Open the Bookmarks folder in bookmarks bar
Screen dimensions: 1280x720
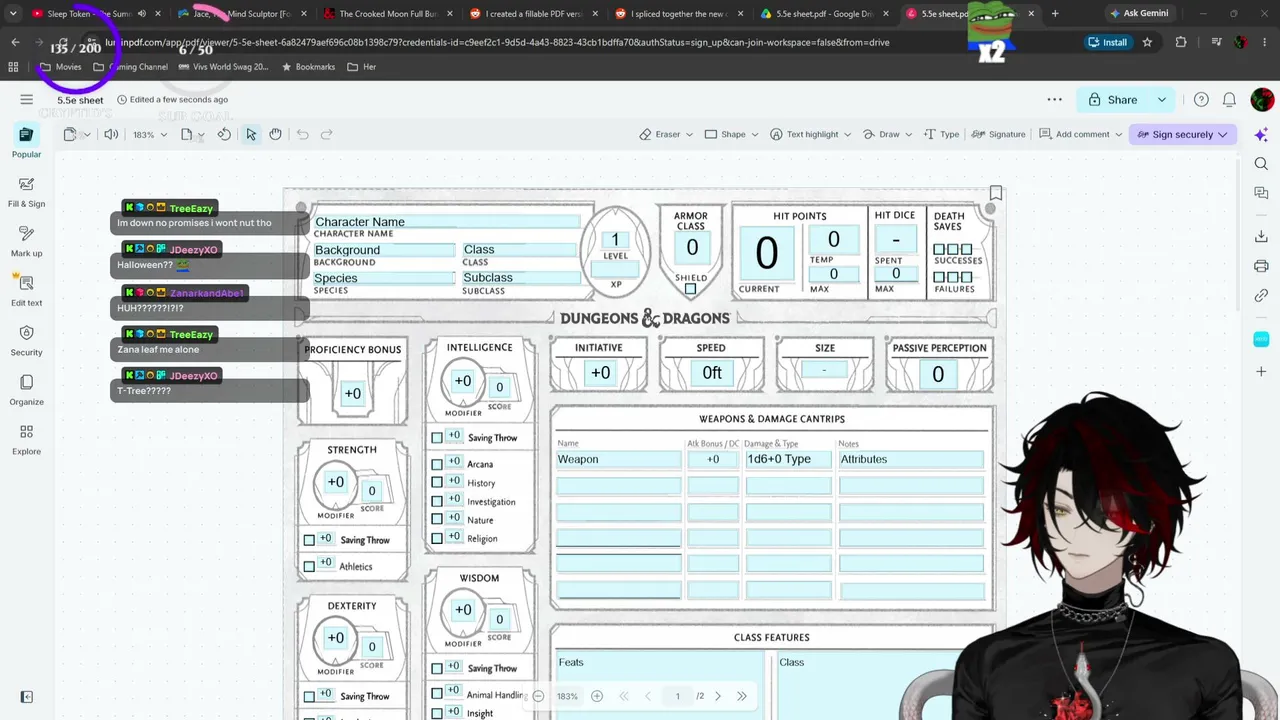pos(308,67)
